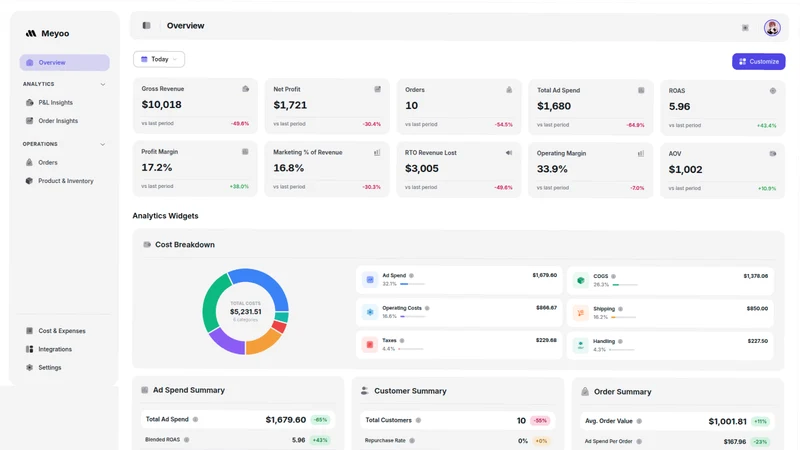Click the Order Summary bag icon
The width and height of the screenshot is (800, 450).
[x=585, y=392]
